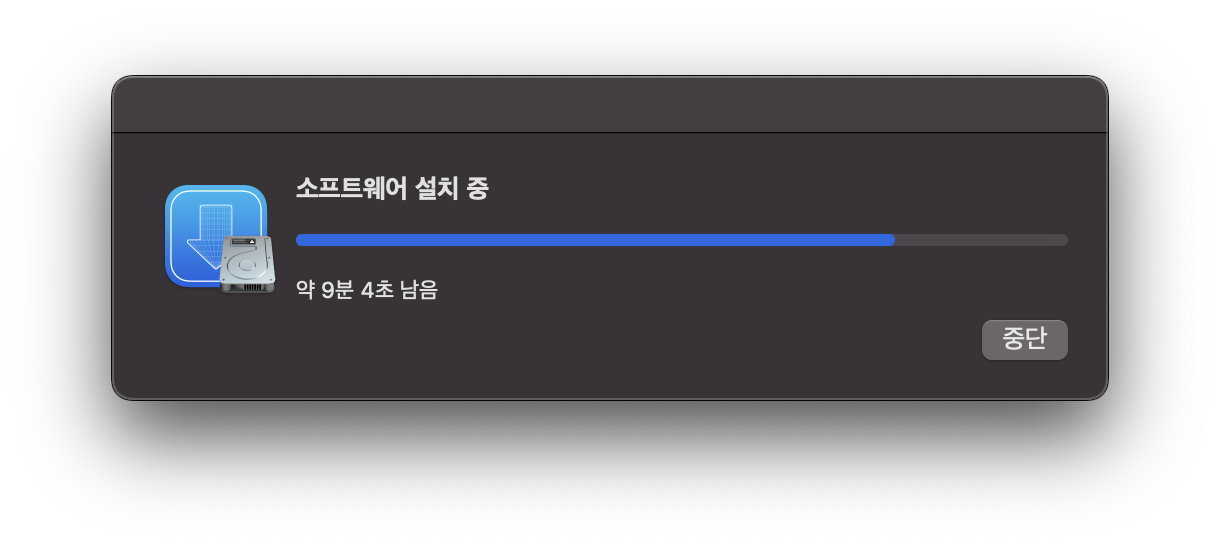Click the starting end of the progress bar
Image resolution: width=1220 pixels, height=548 pixels.
300,240
